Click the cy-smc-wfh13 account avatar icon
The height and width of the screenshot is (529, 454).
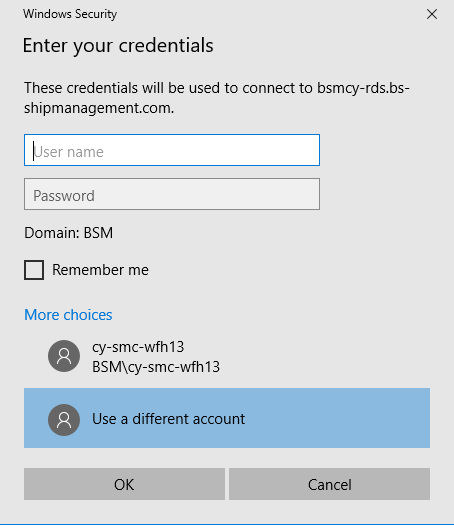(64, 356)
